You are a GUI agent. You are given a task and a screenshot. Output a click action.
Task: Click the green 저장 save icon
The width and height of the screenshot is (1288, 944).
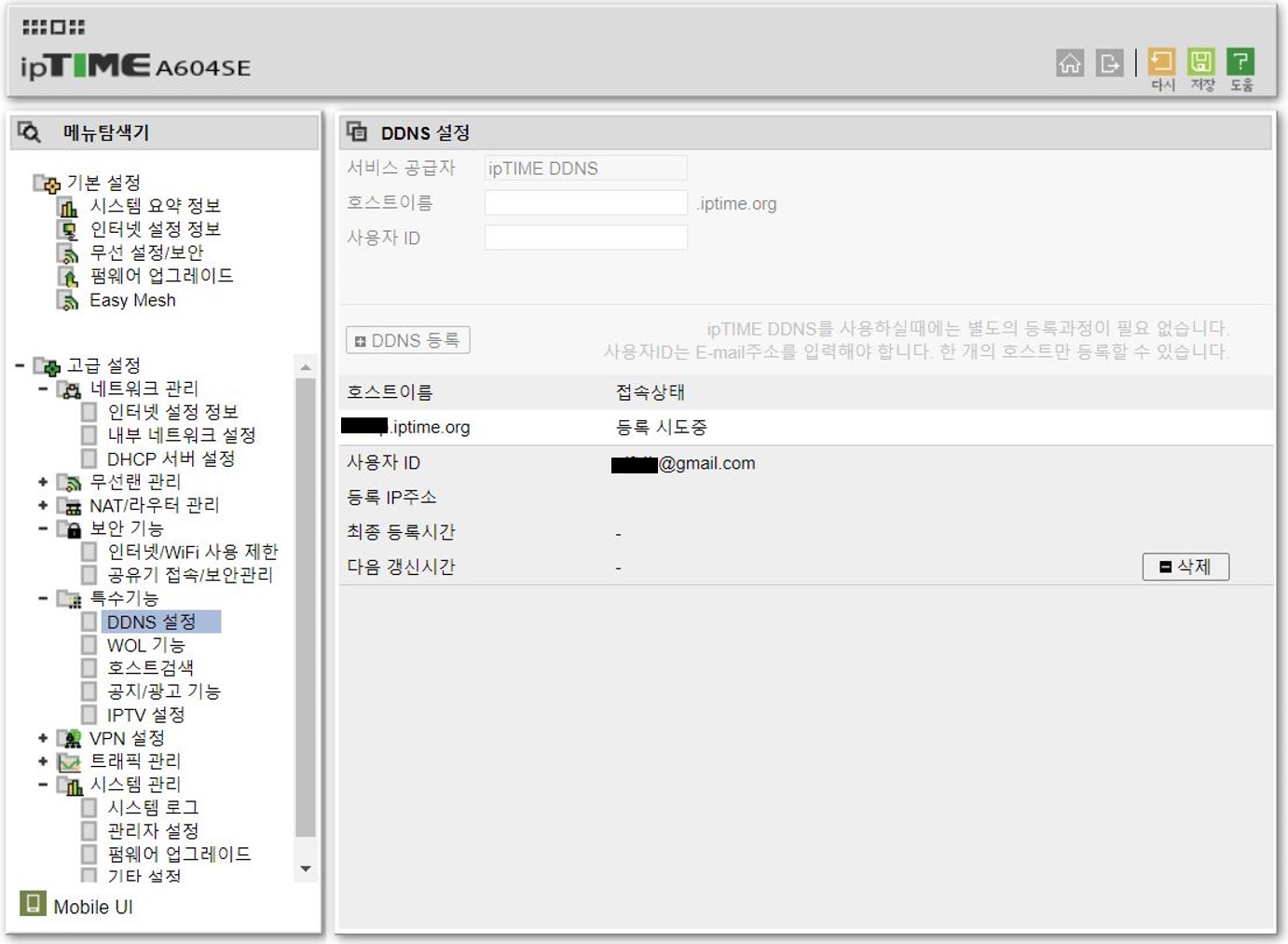tap(1201, 62)
